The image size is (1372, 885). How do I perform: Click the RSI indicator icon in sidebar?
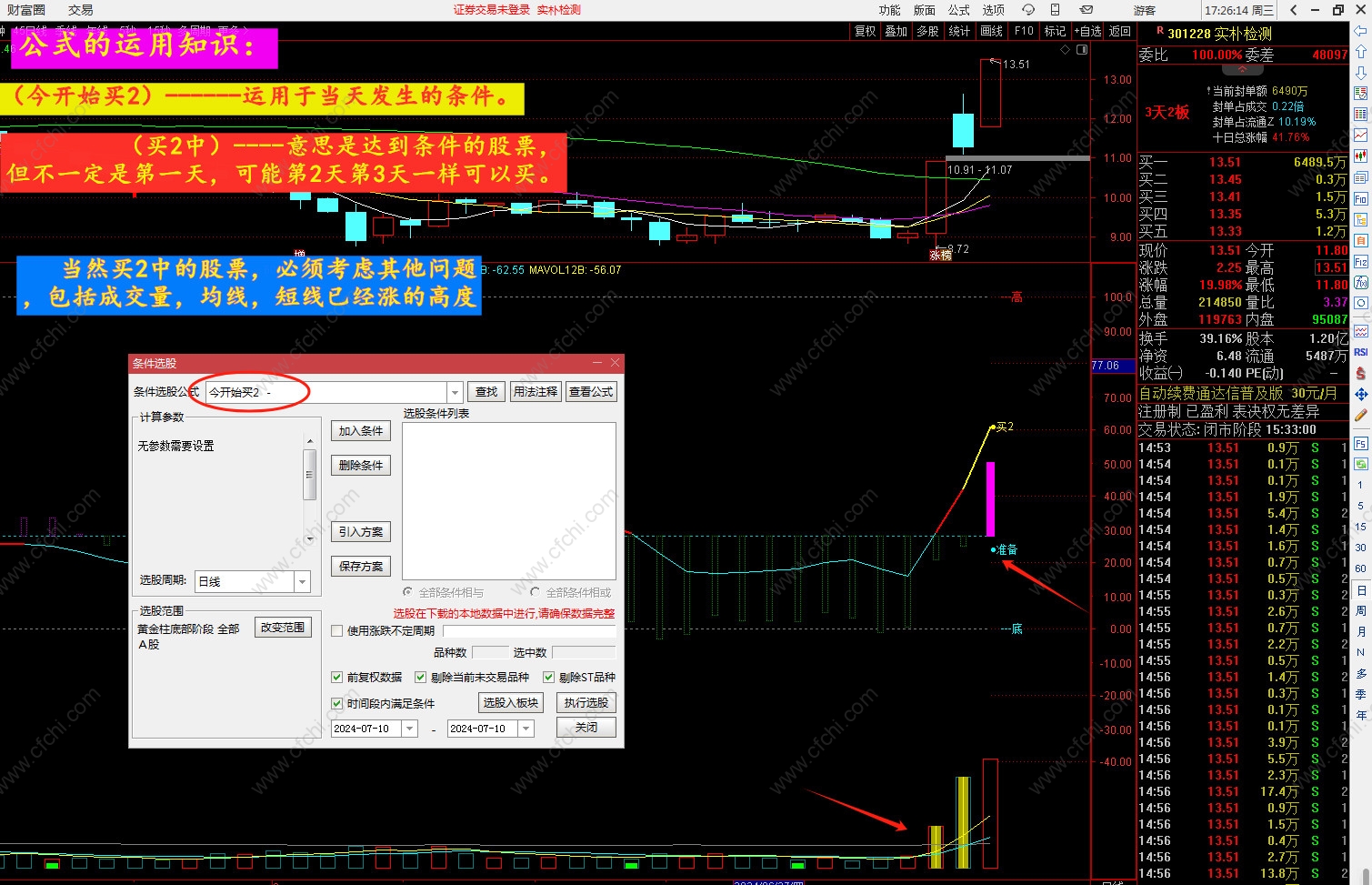pyautogui.click(x=1361, y=352)
